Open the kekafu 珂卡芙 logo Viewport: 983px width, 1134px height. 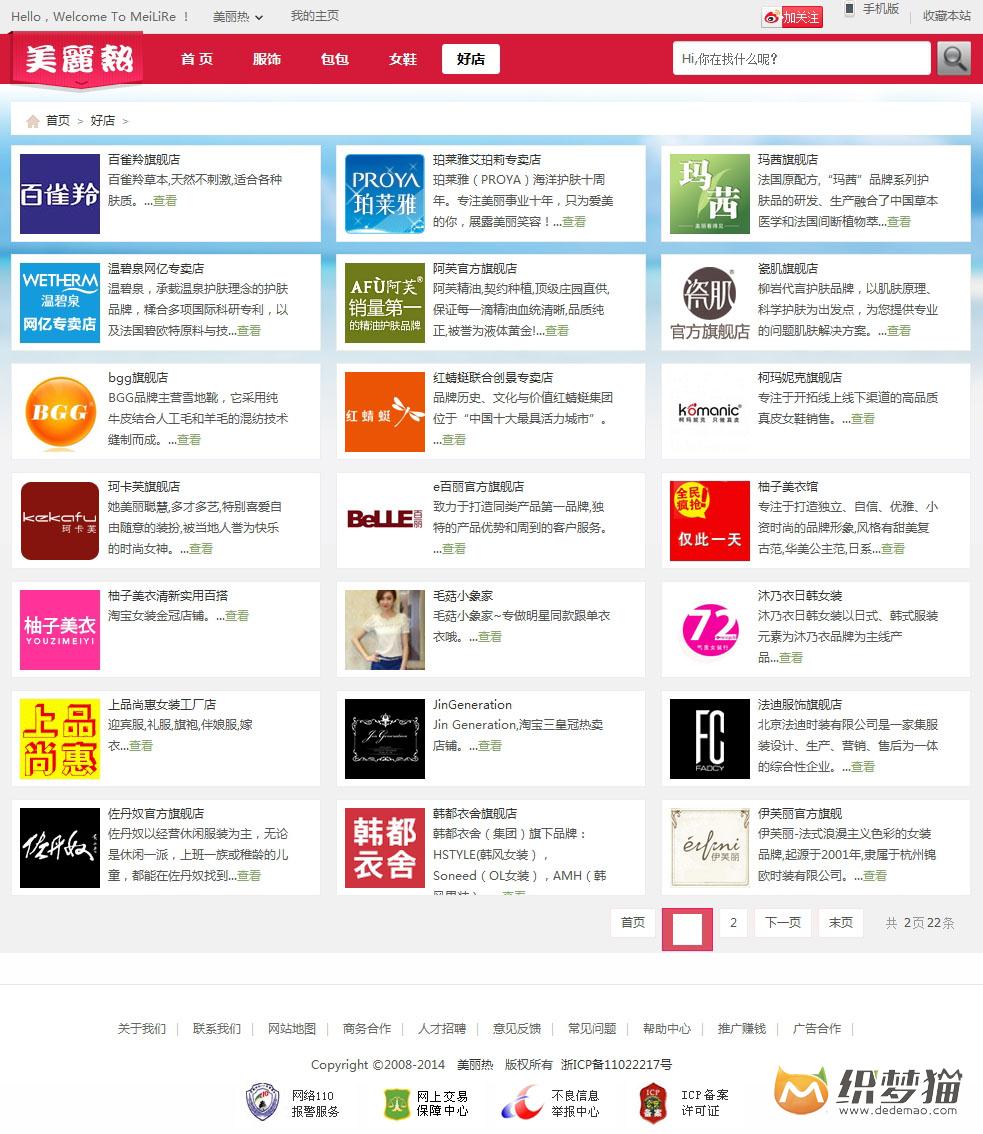(x=60, y=521)
